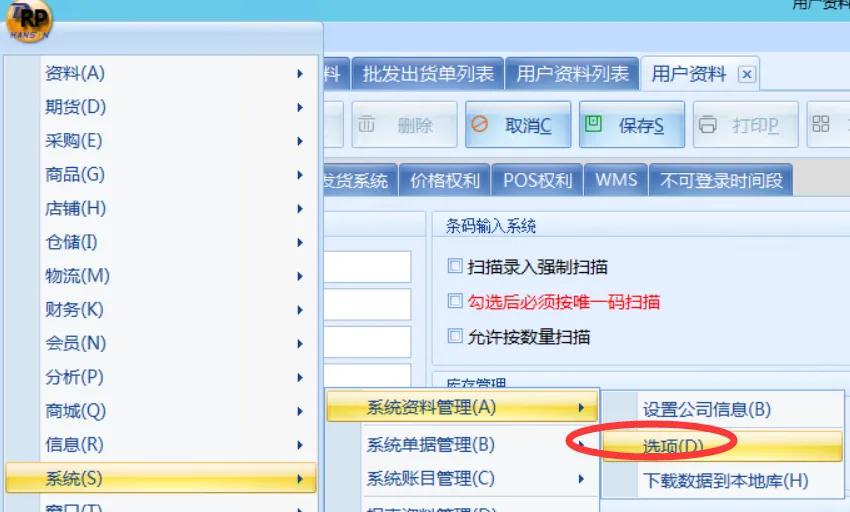Click the printer icon on 打印P button
This screenshot has height=512, width=850.
(708, 125)
